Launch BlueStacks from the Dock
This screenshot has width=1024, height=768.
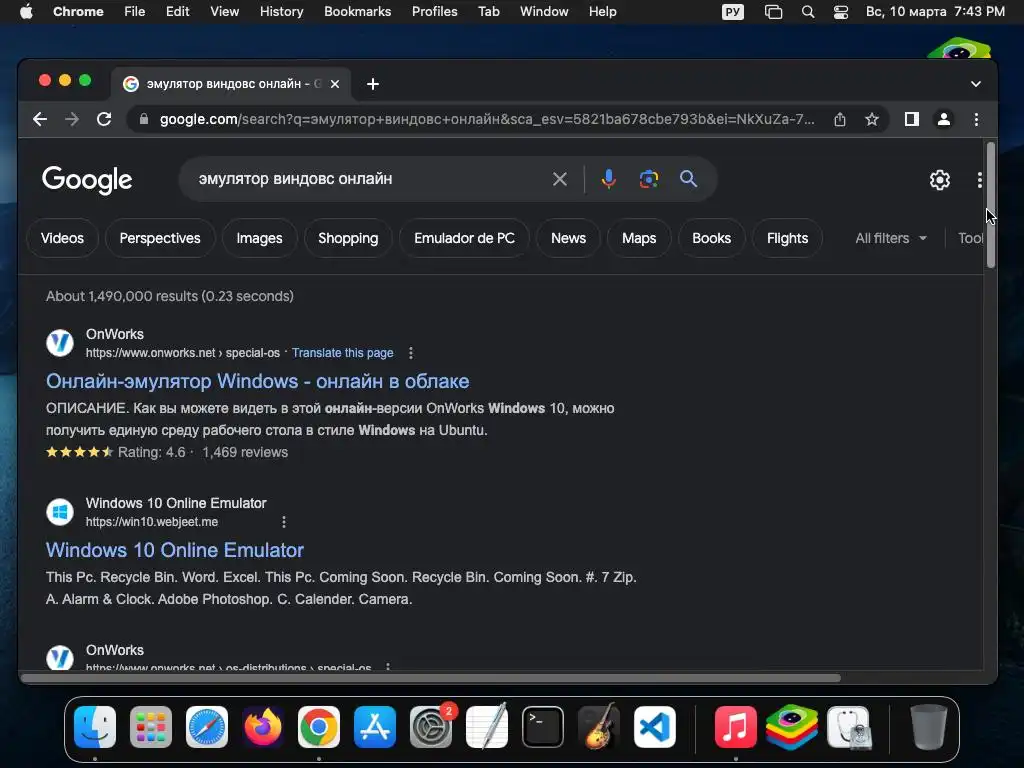[792, 727]
